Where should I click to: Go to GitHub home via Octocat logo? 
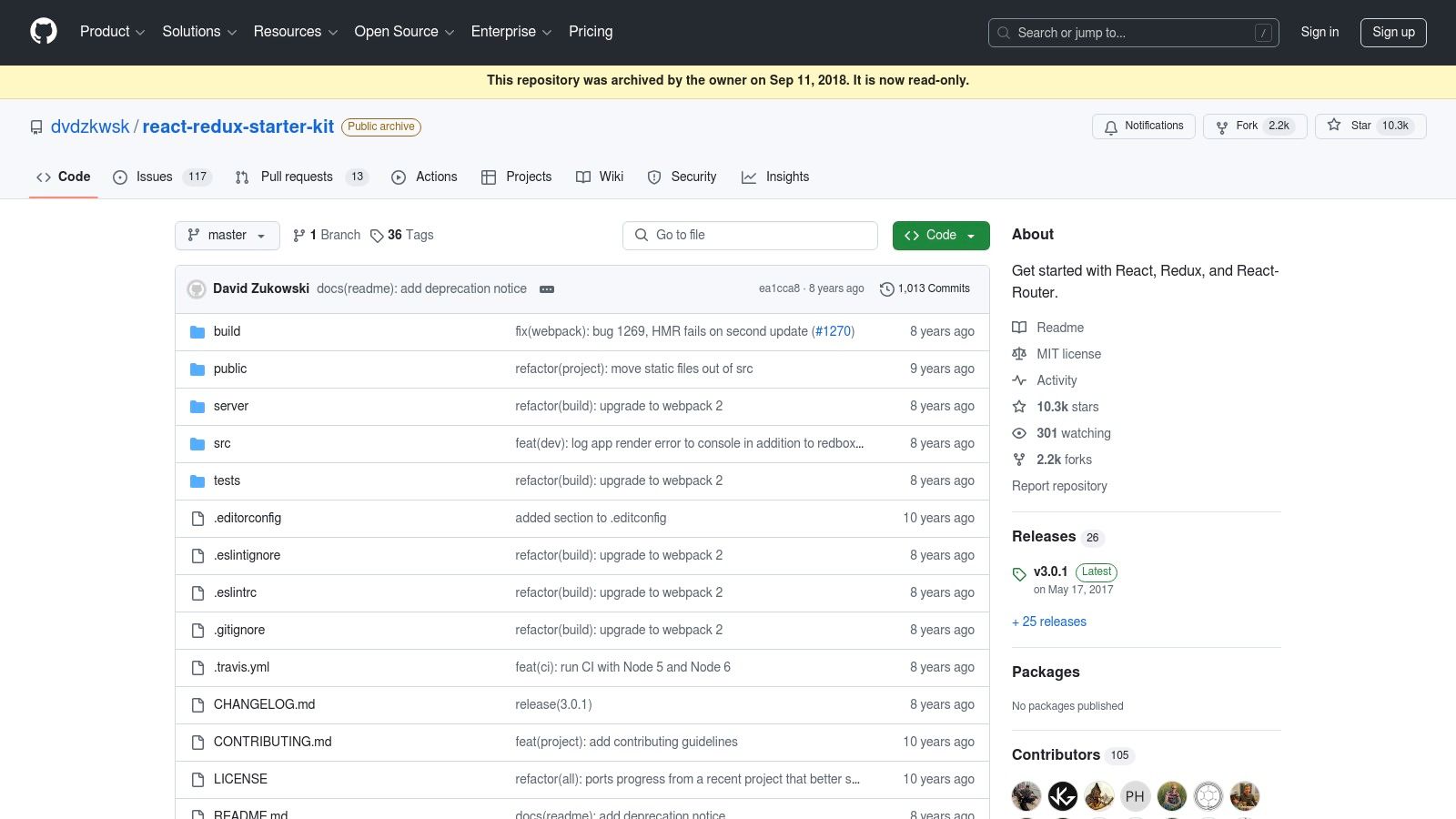[x=44, y=32]
